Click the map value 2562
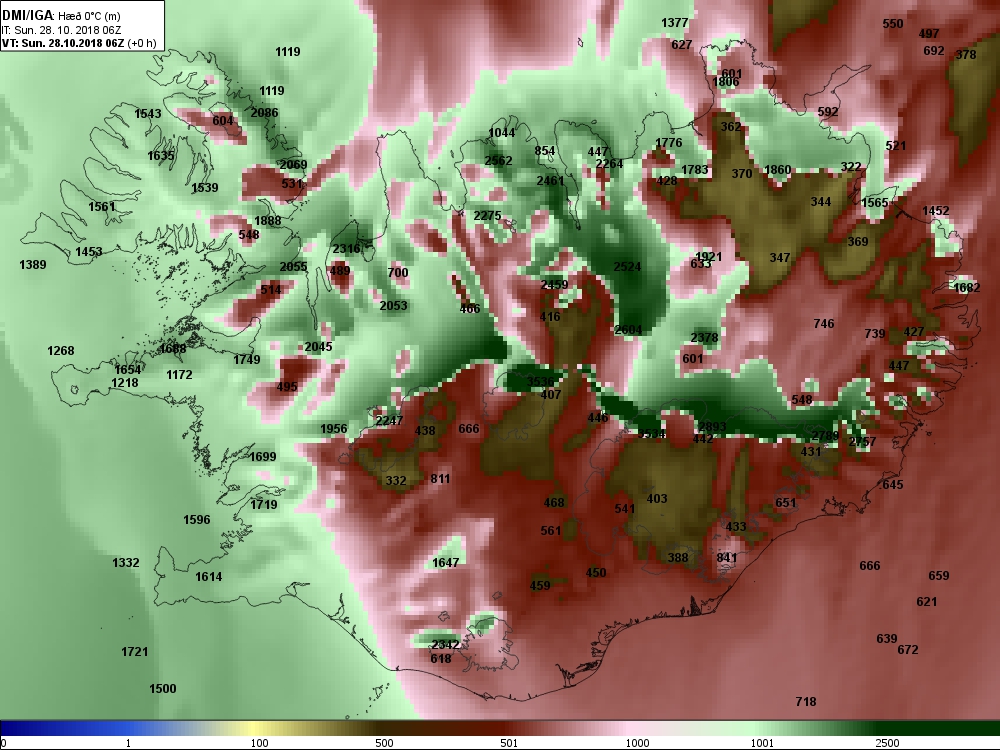Viewport: 1000px width, 750px height. tap(498, 161)
